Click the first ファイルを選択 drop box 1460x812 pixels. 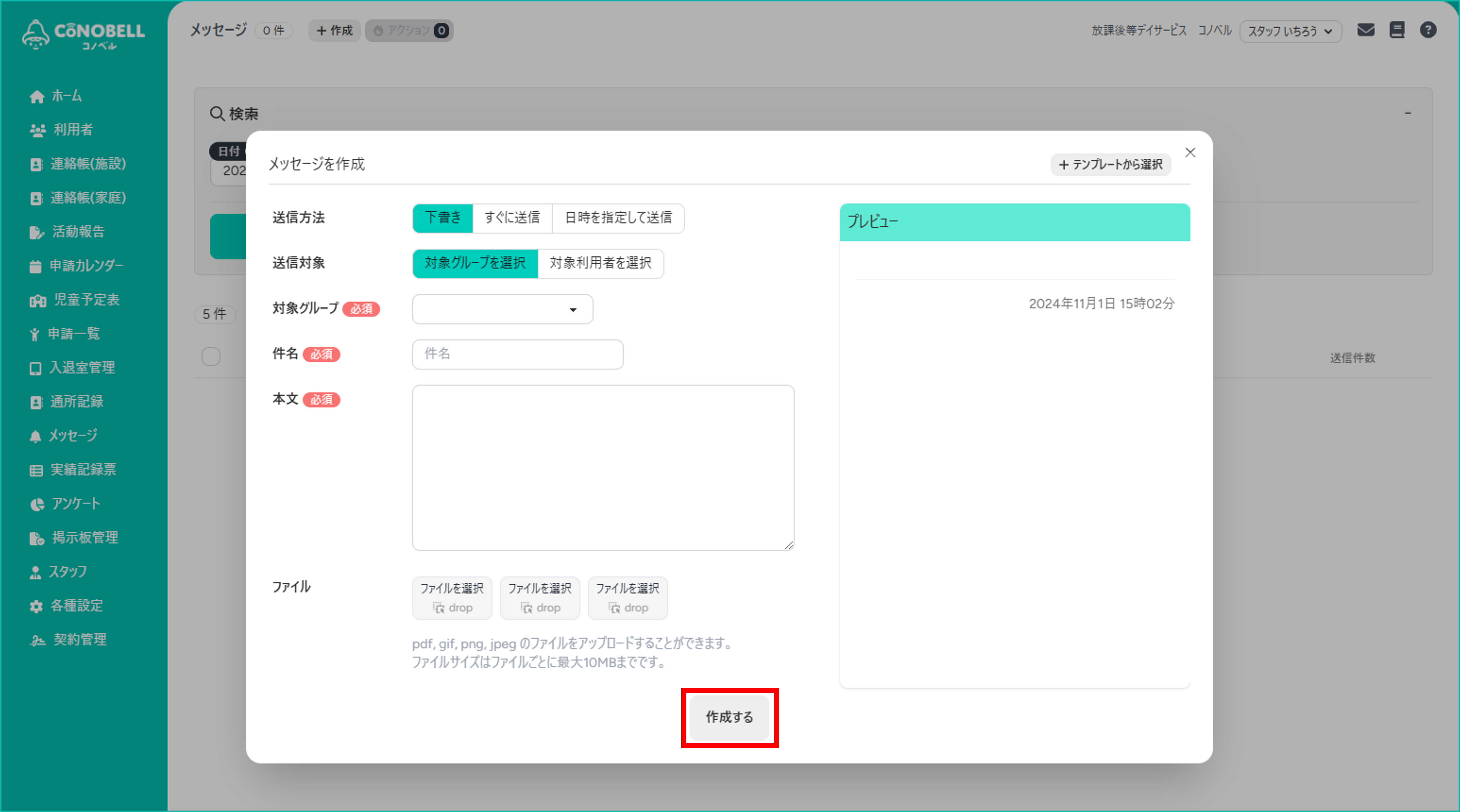point(452,598)
